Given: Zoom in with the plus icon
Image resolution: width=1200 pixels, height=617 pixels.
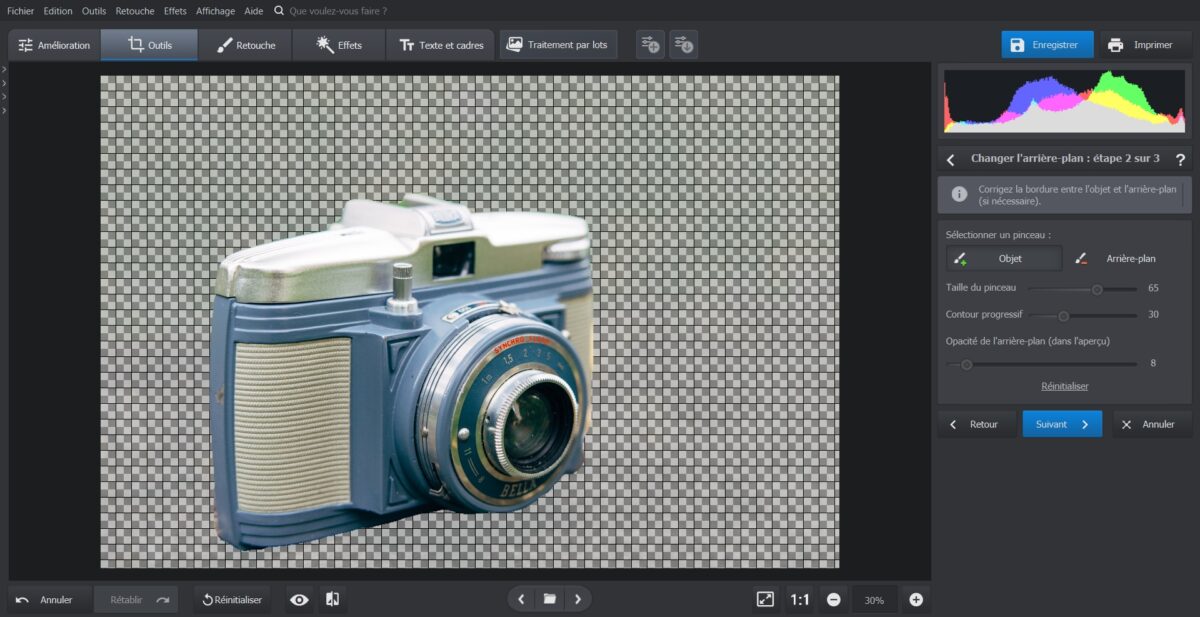Looking at the screenshot, I should tap(915, 600).
